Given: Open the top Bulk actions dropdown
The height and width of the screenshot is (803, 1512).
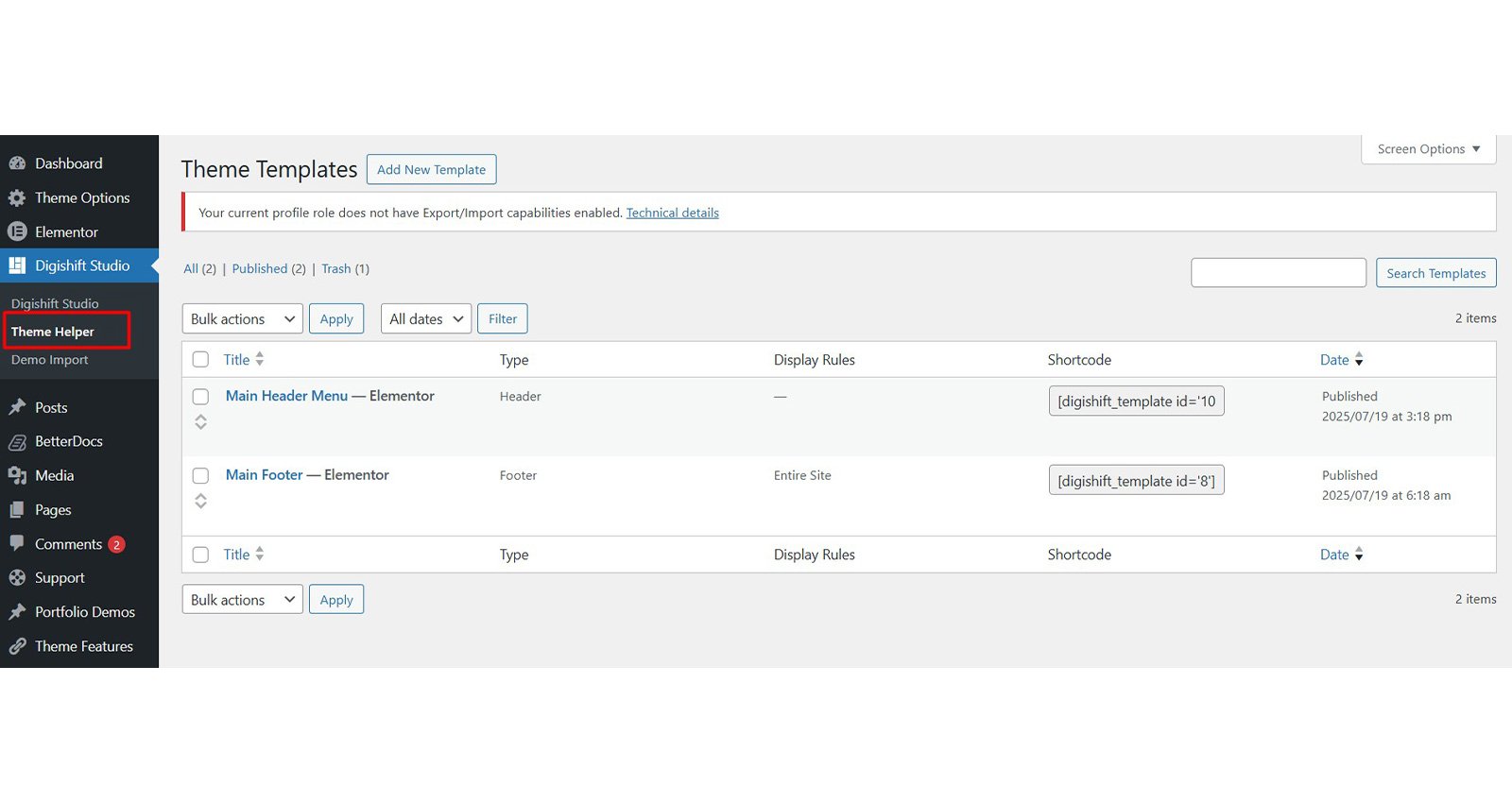Looking at the screenshot, I should pyautogui.click(x=242, y=319).
